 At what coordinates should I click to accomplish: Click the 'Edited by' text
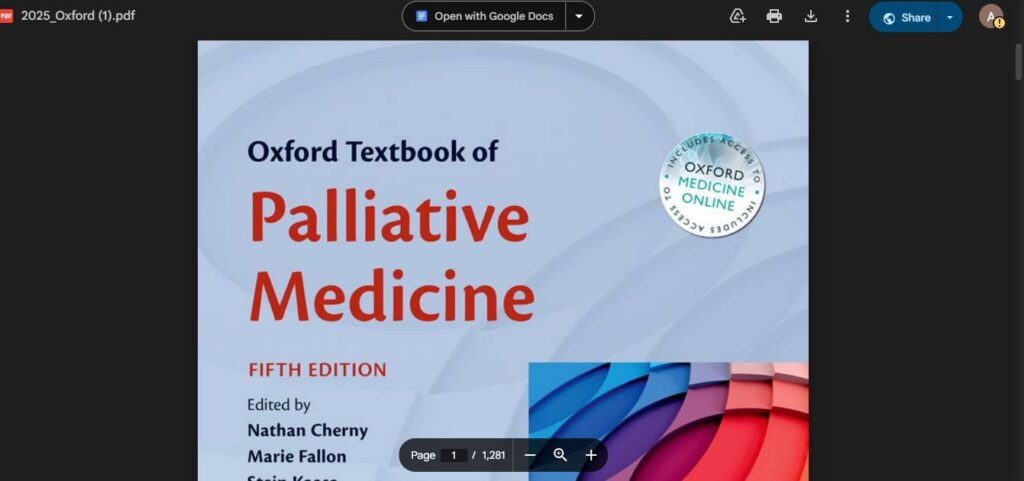pos(278,405)
